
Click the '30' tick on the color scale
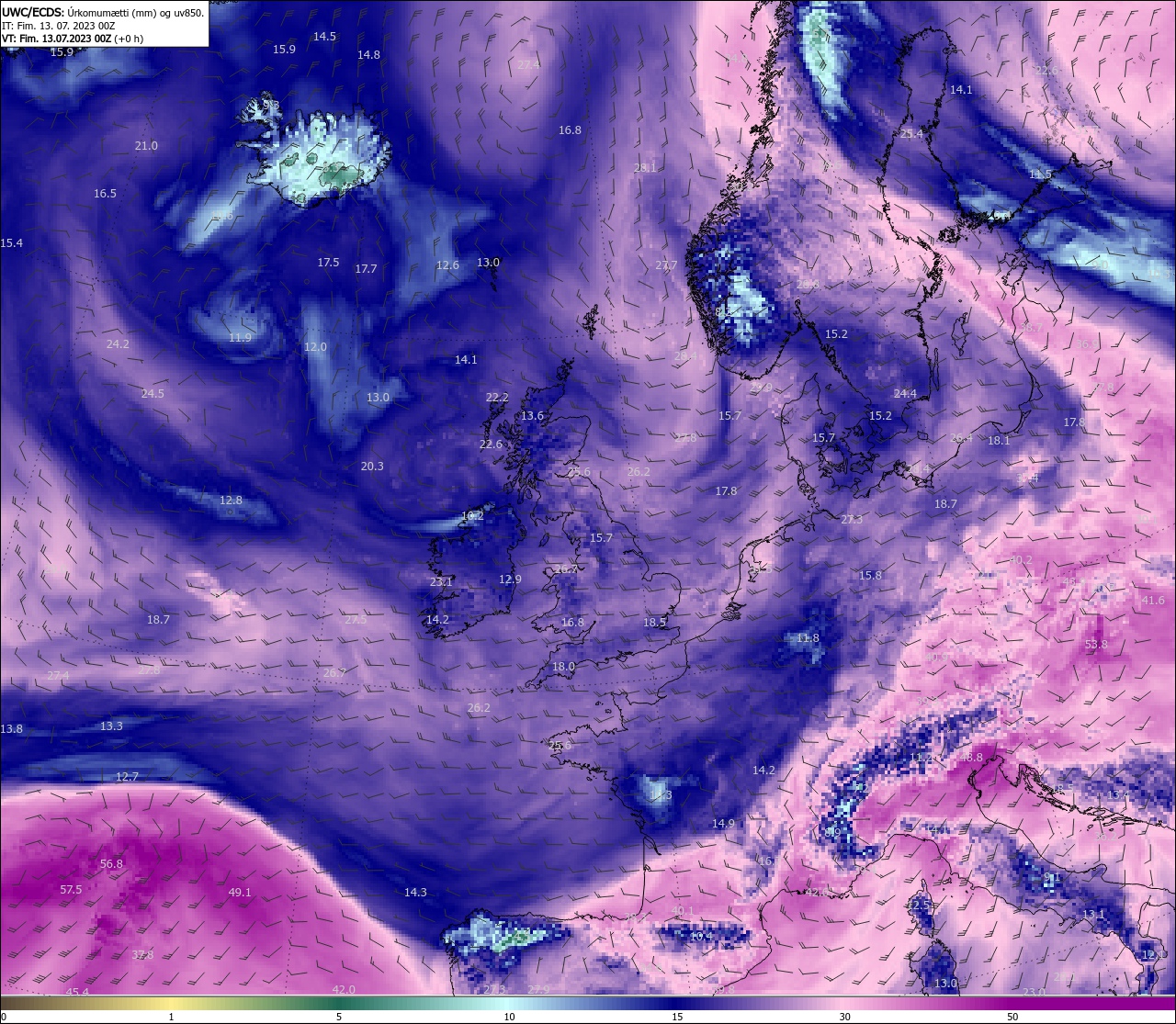844,1017
